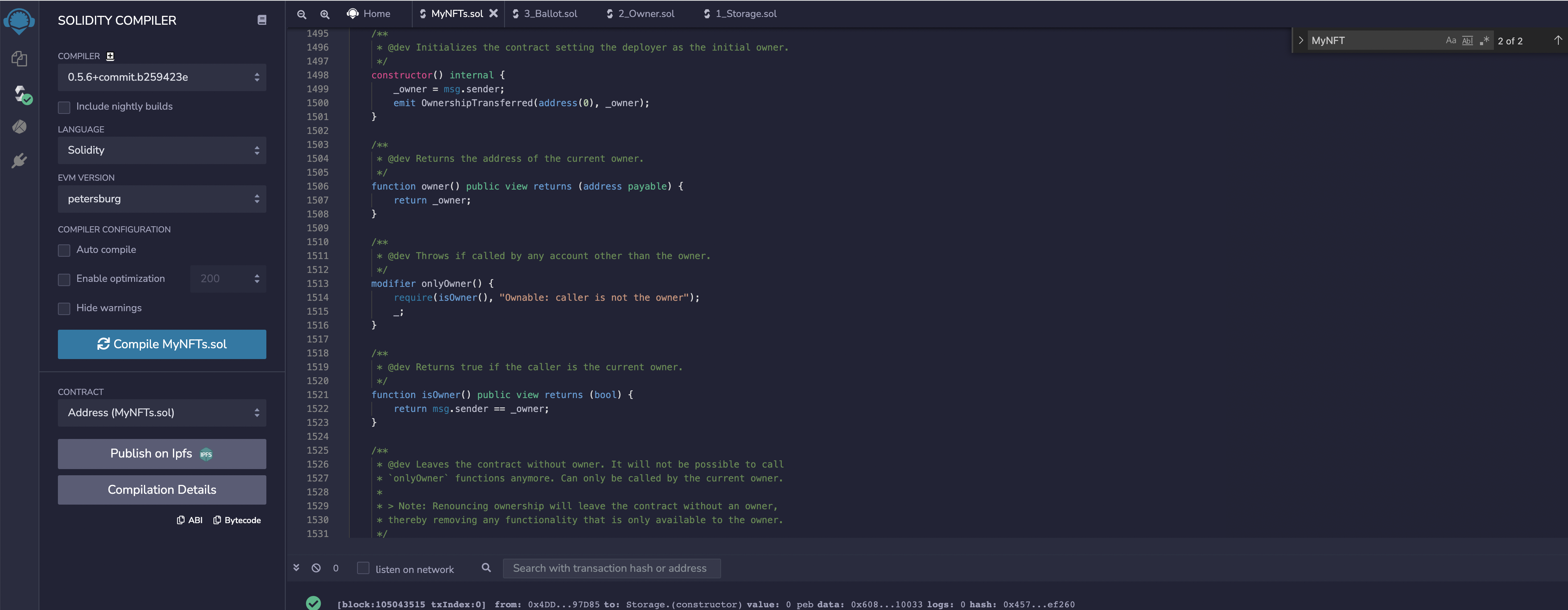The height and width of the screenshot is (610, 1568).
Task: Switch to the Home tab
Action: 369,14
